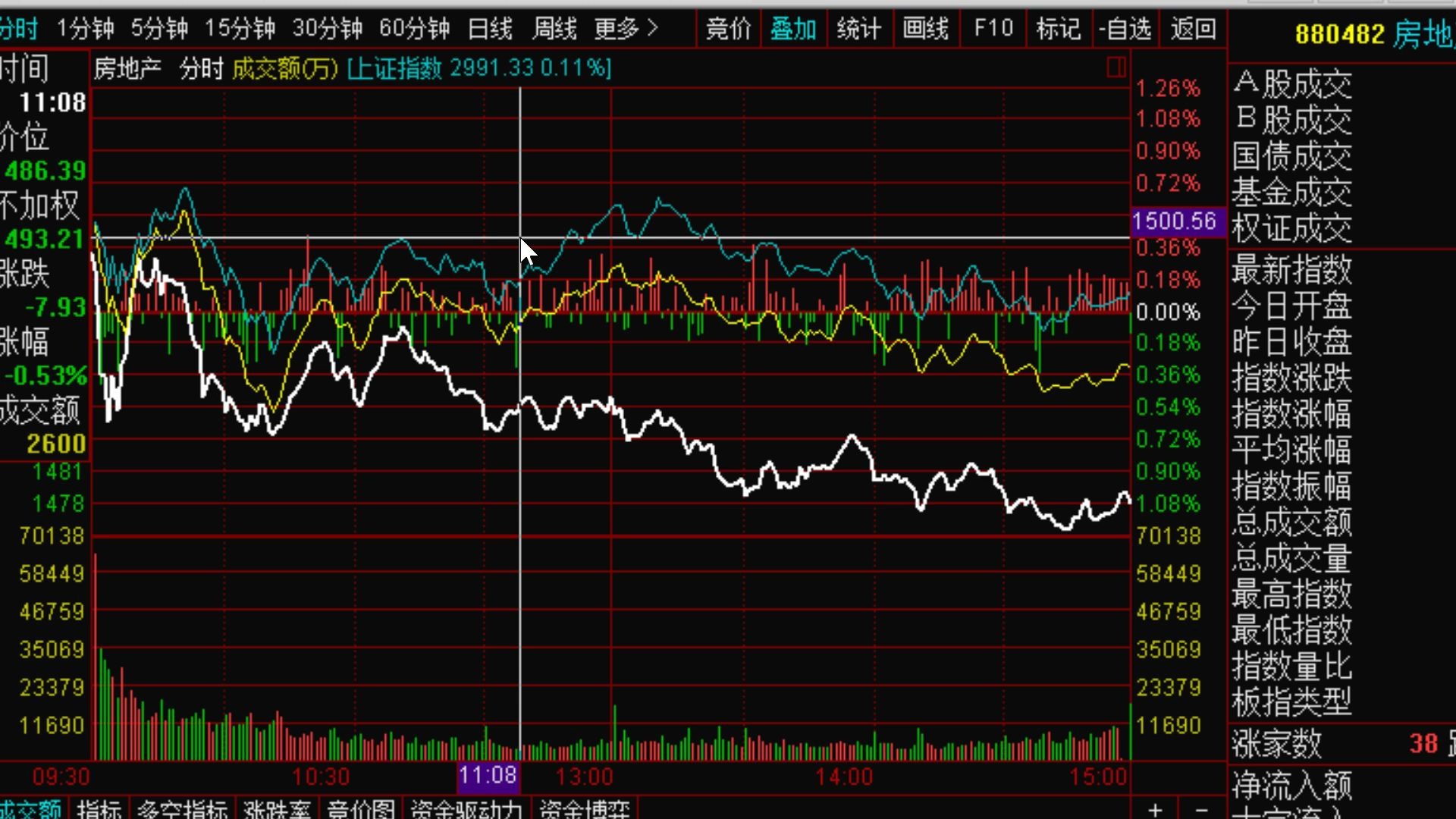Toggle the 叠加 overlay button
The width and height of the screenshot is (1456, 819).
793,29
